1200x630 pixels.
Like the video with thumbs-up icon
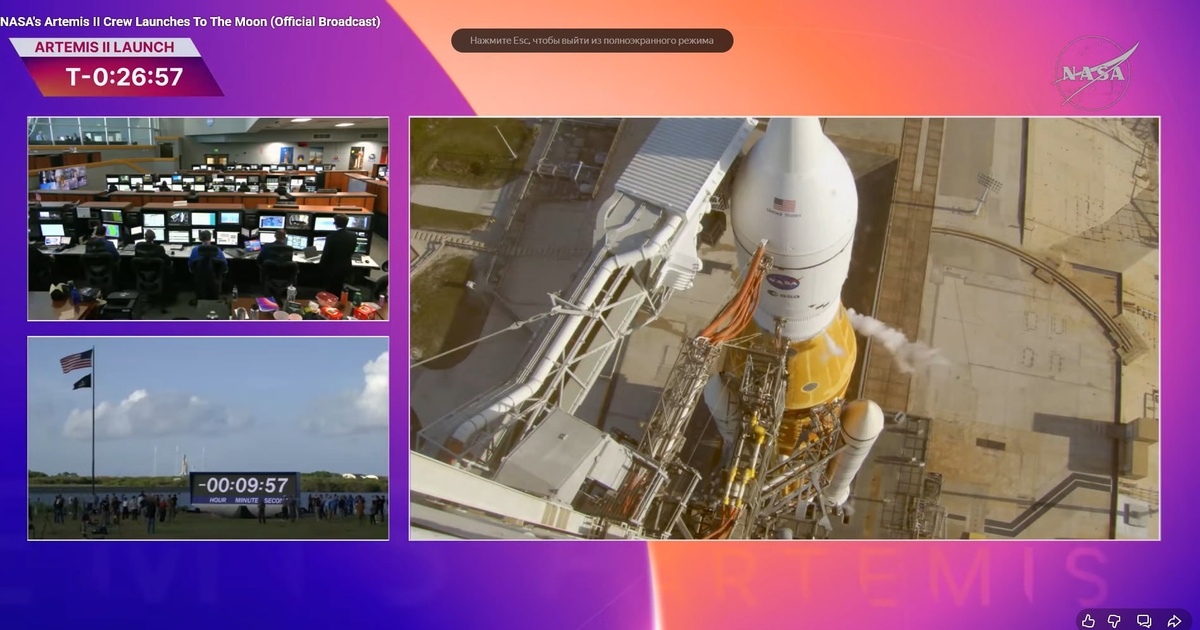[1088, 620]
